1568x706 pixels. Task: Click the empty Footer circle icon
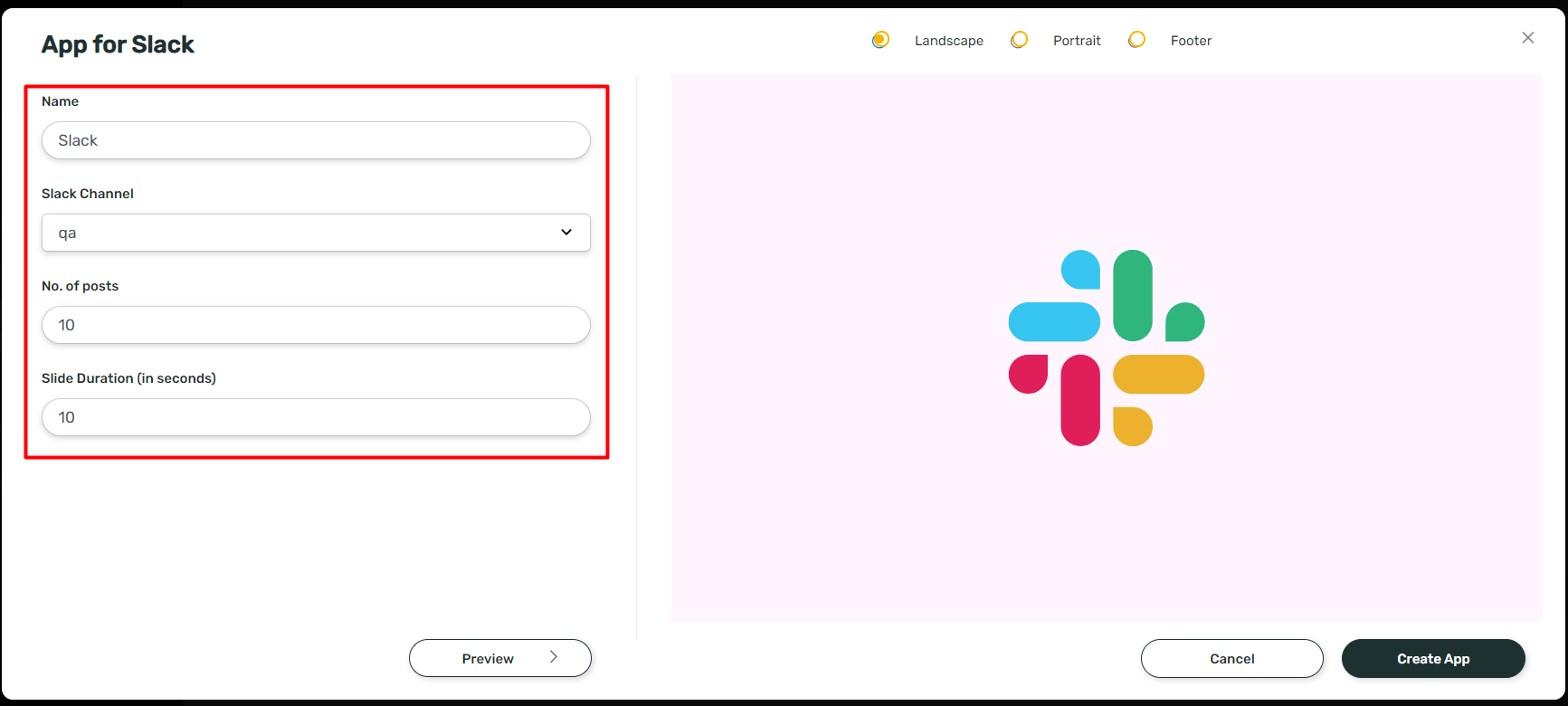coord(1137,40)
